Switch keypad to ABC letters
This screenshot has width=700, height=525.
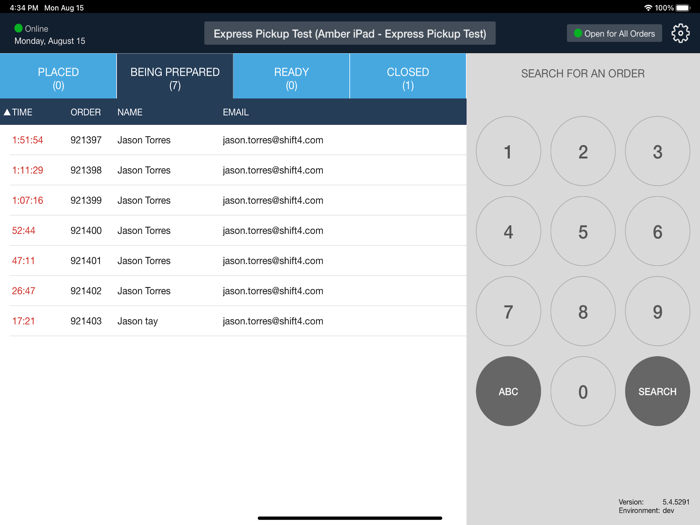(x=508, y=391)
